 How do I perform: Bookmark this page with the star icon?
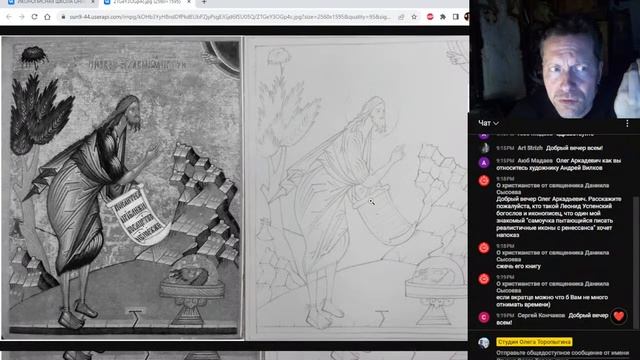click(414, 17)
